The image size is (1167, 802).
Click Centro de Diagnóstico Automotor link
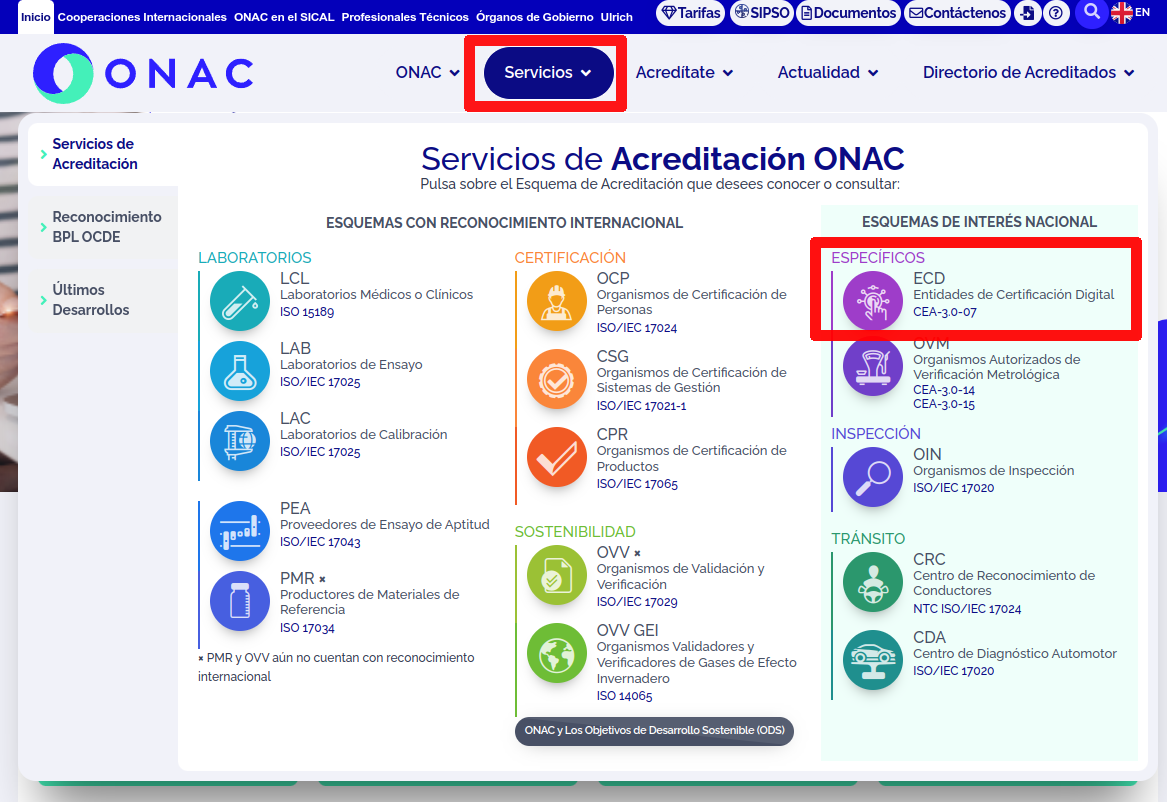point(1015,654)
